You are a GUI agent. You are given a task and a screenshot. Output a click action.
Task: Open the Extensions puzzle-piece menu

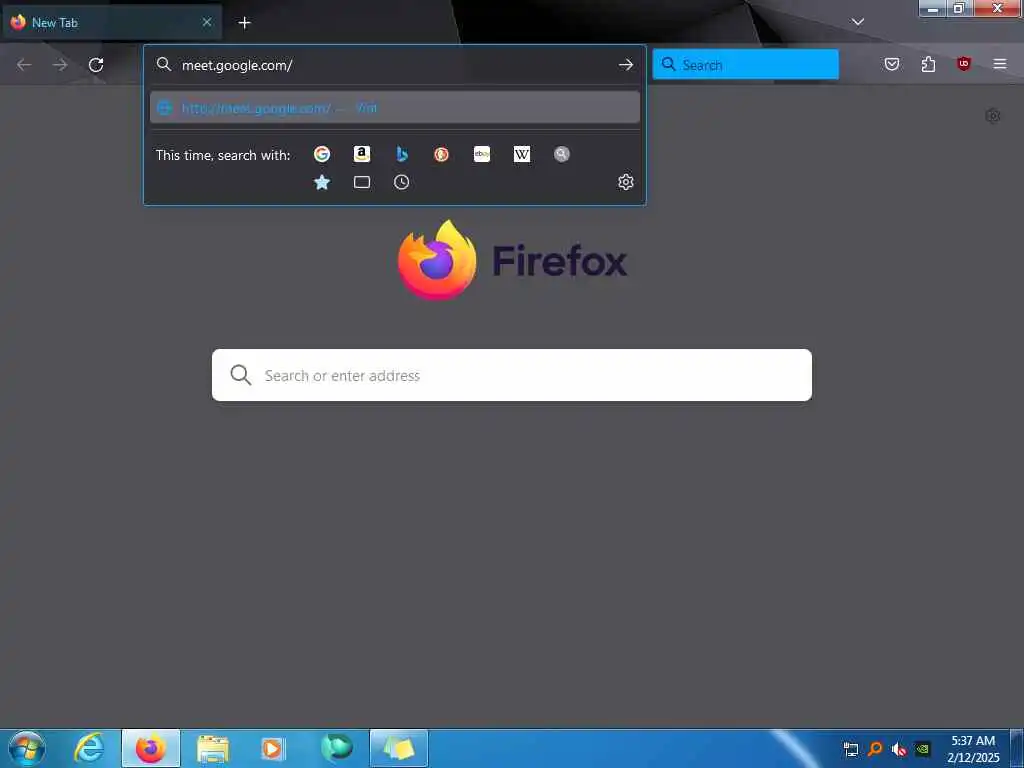click(928, 64)
